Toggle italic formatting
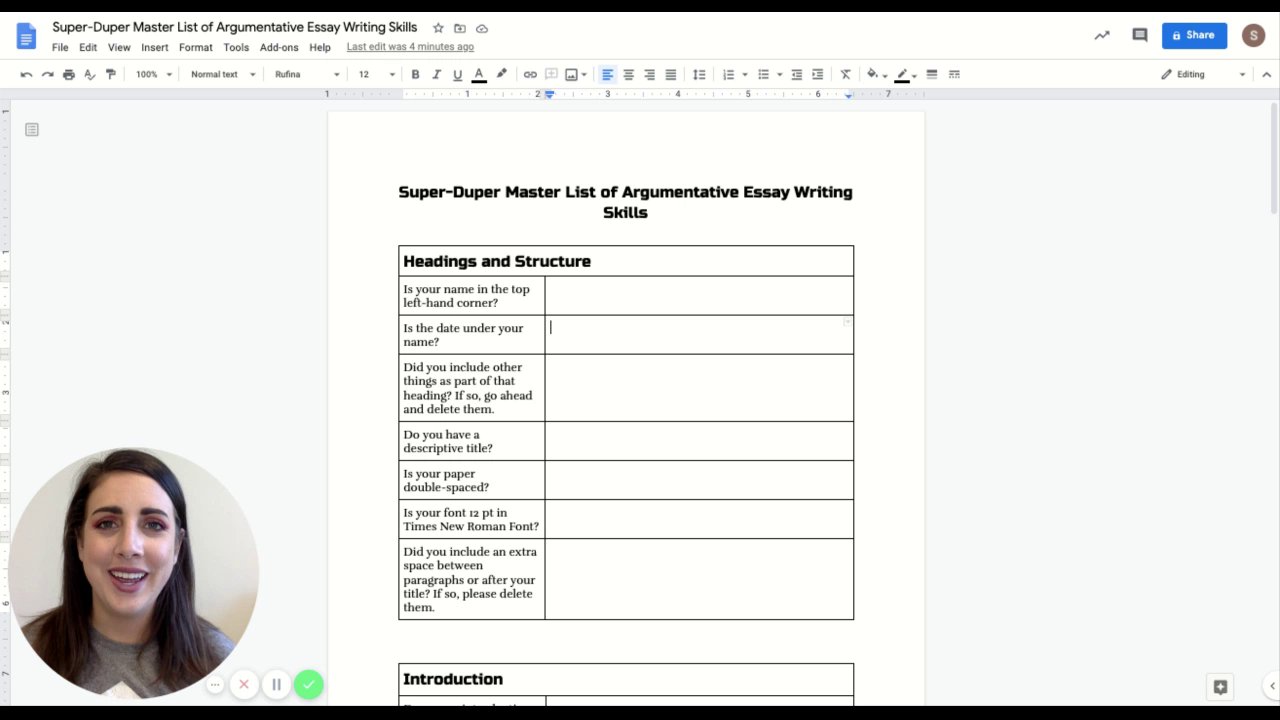Image resolution: width=1280 pixels, height=720 pixels. 436,75
